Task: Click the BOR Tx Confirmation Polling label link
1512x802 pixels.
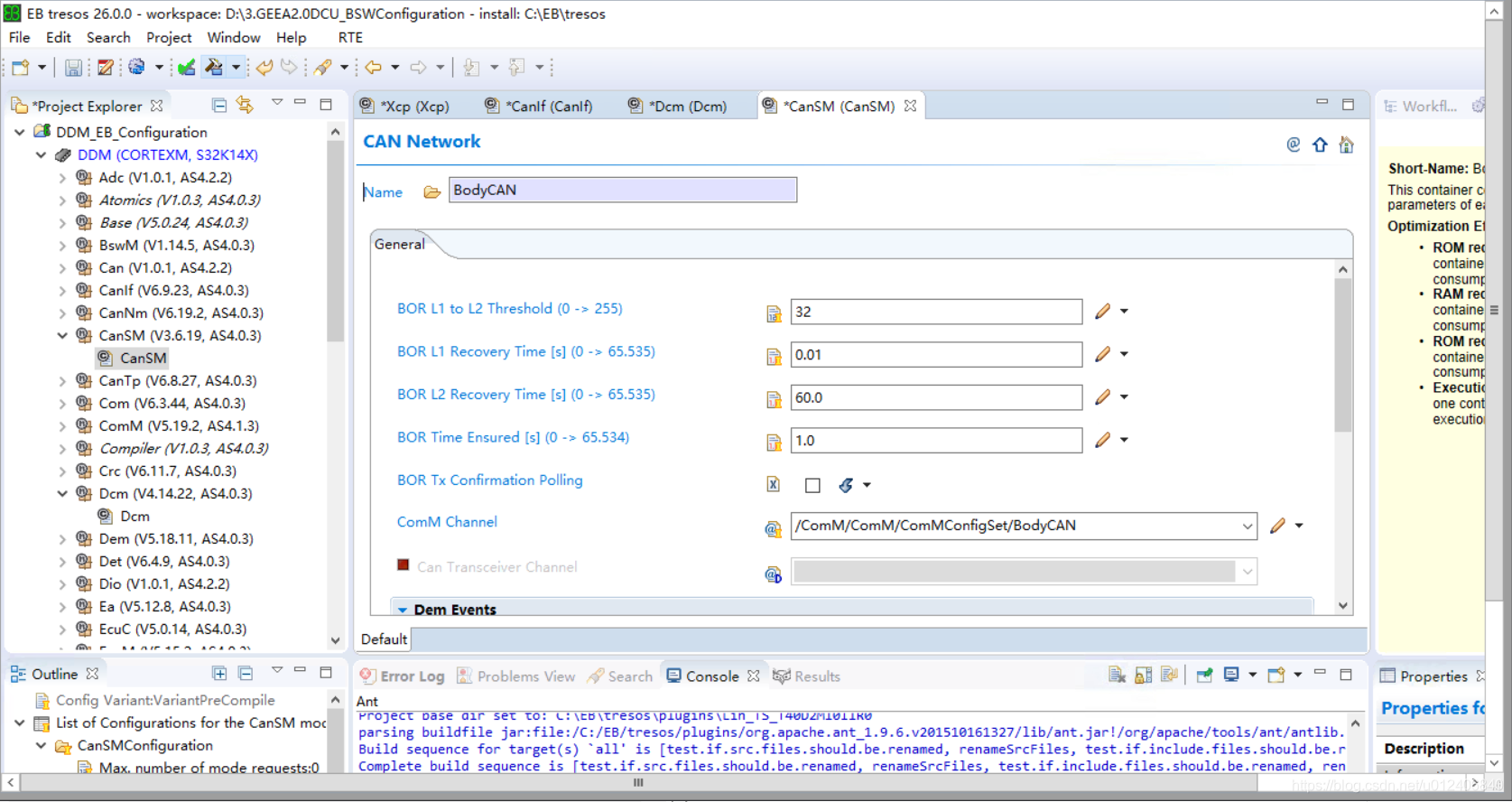Action: click(x=490, y=480)
